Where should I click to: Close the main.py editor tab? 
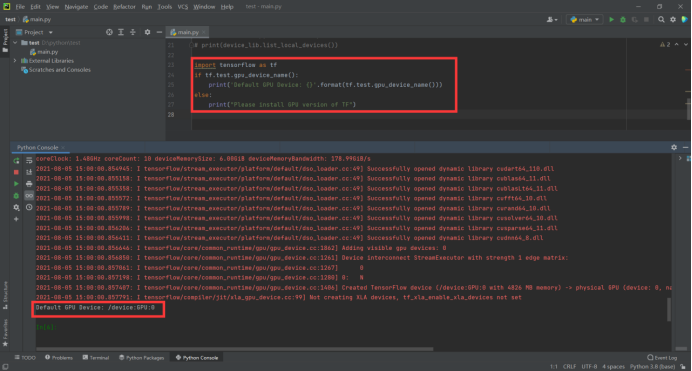tap(203, 32)
